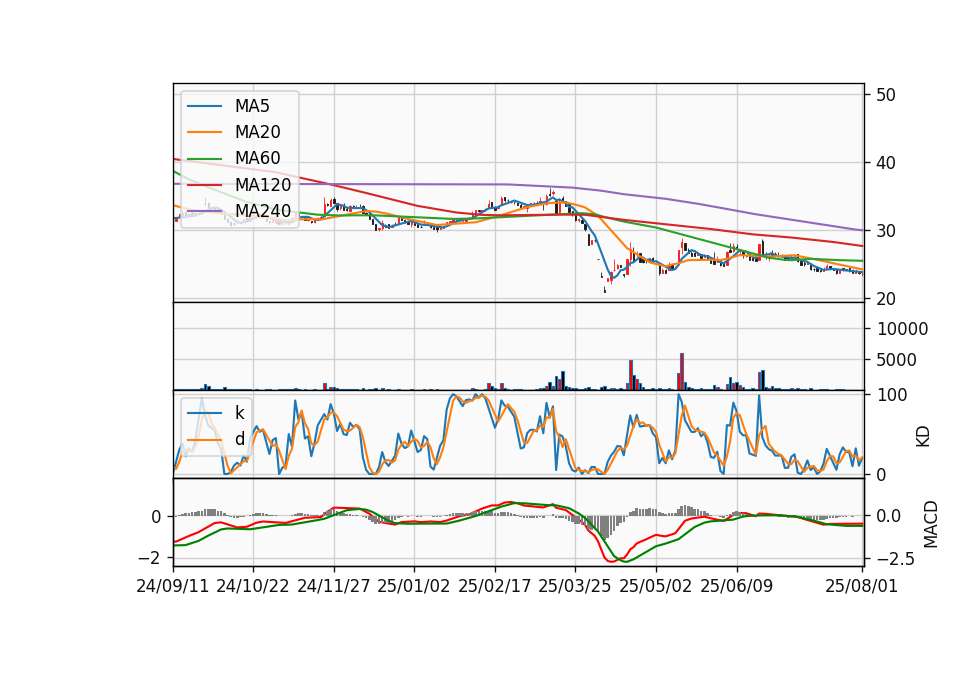The height and width of the screenshot is (690, 960).
Task: Click the MA20 legend label
Action: [x=257, y=132]
